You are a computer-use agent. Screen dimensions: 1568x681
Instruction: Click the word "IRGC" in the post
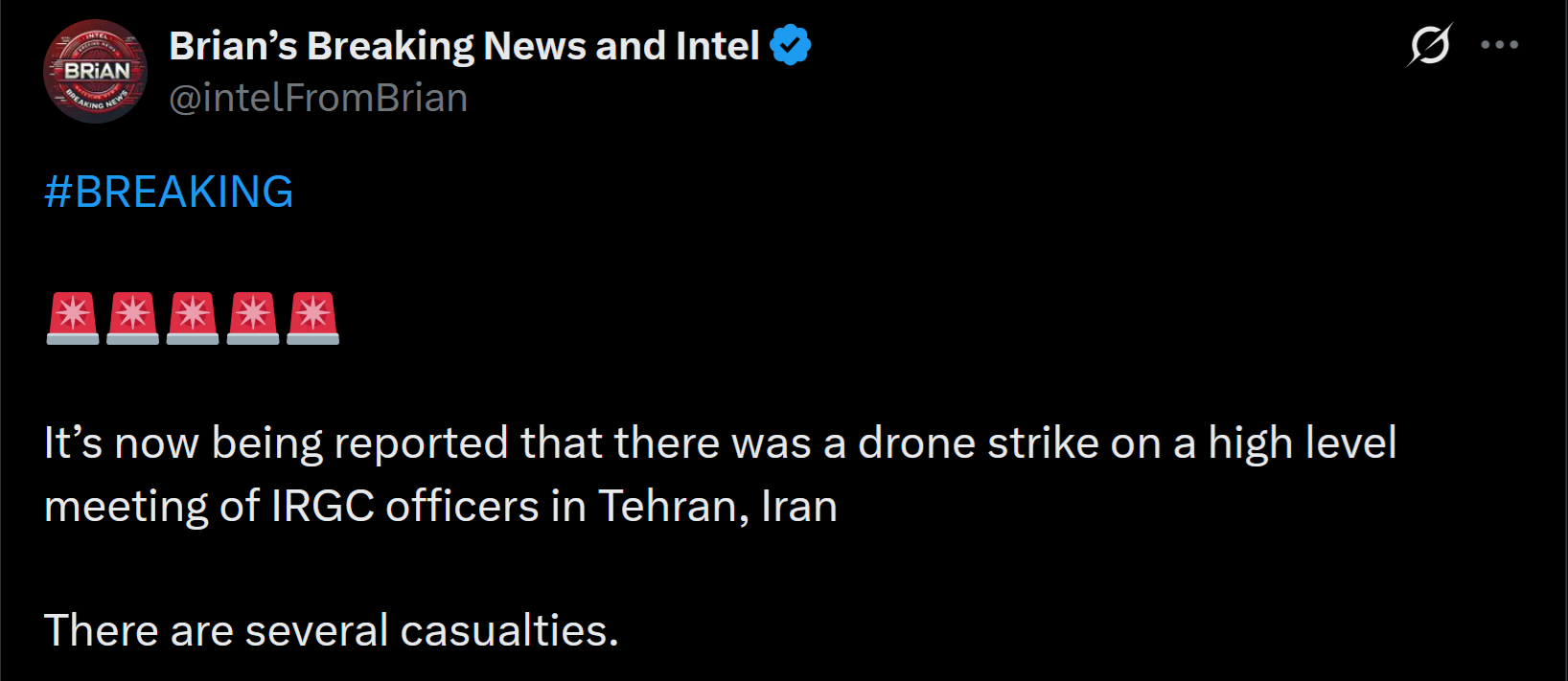[323, 506]
